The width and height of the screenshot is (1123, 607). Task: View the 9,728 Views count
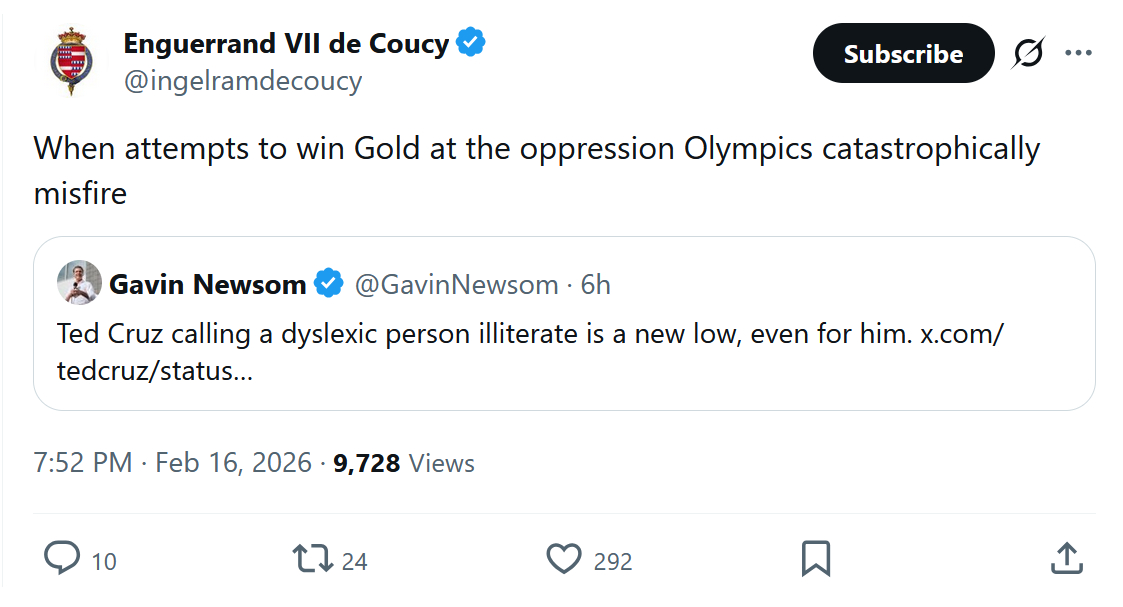tap(404, 463)
